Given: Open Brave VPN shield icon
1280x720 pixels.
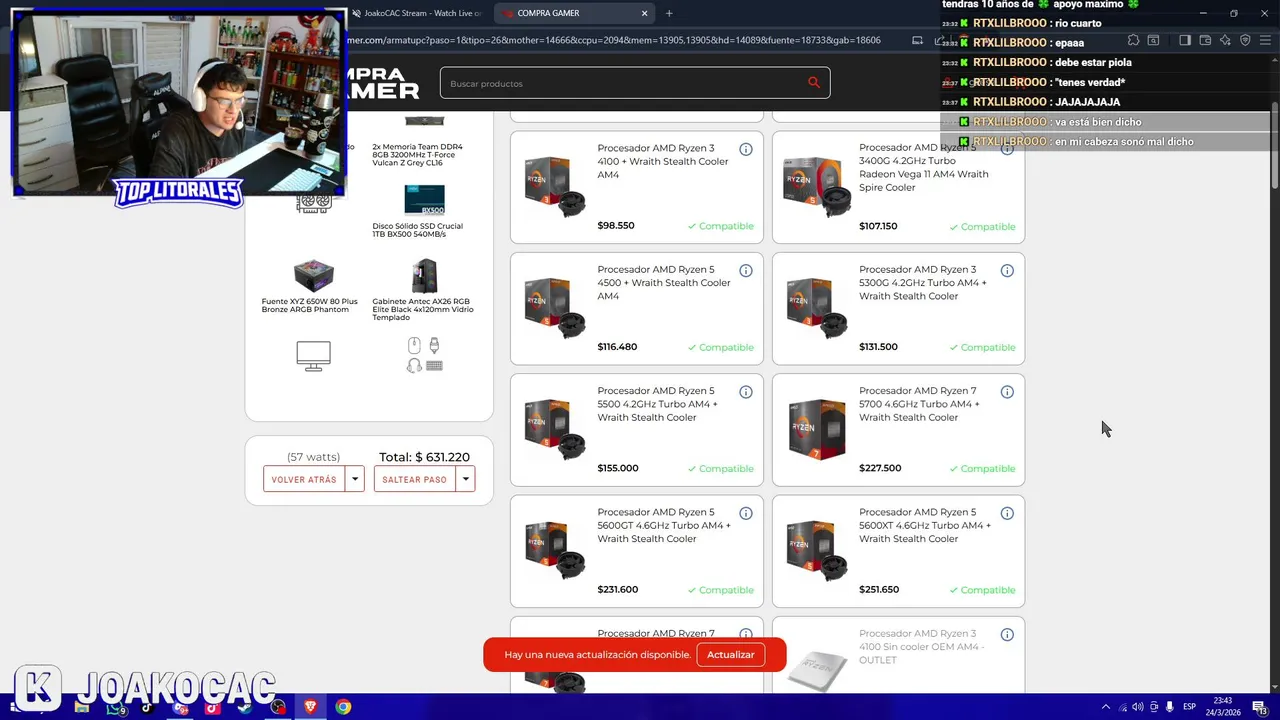Looking at the screenshot, I should [x=1245, y=40].
